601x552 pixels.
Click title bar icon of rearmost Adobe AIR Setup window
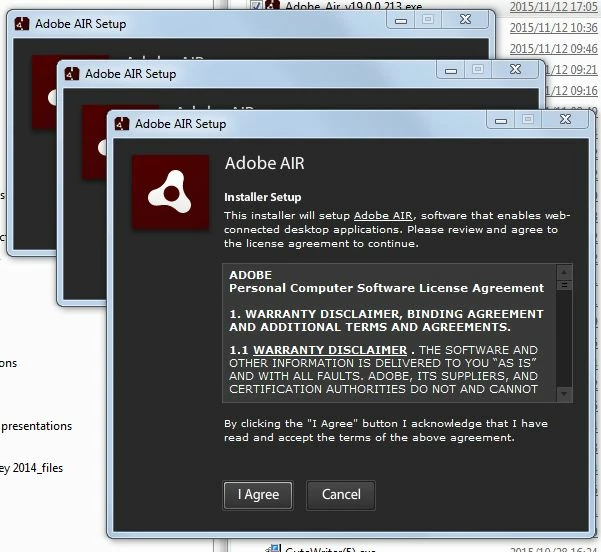[22, 24]
